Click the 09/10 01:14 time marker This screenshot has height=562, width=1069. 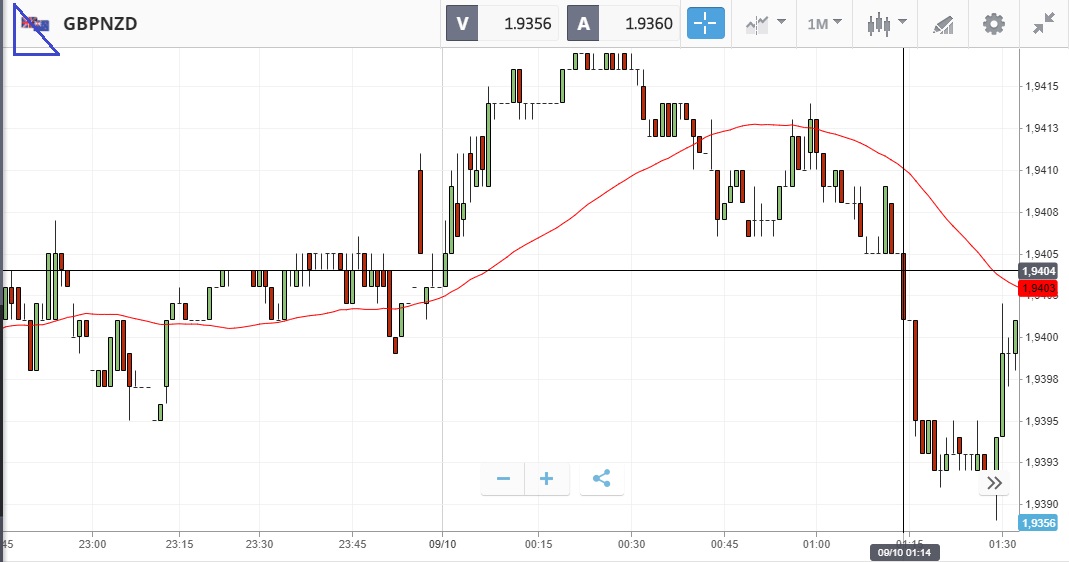point(904,552)
